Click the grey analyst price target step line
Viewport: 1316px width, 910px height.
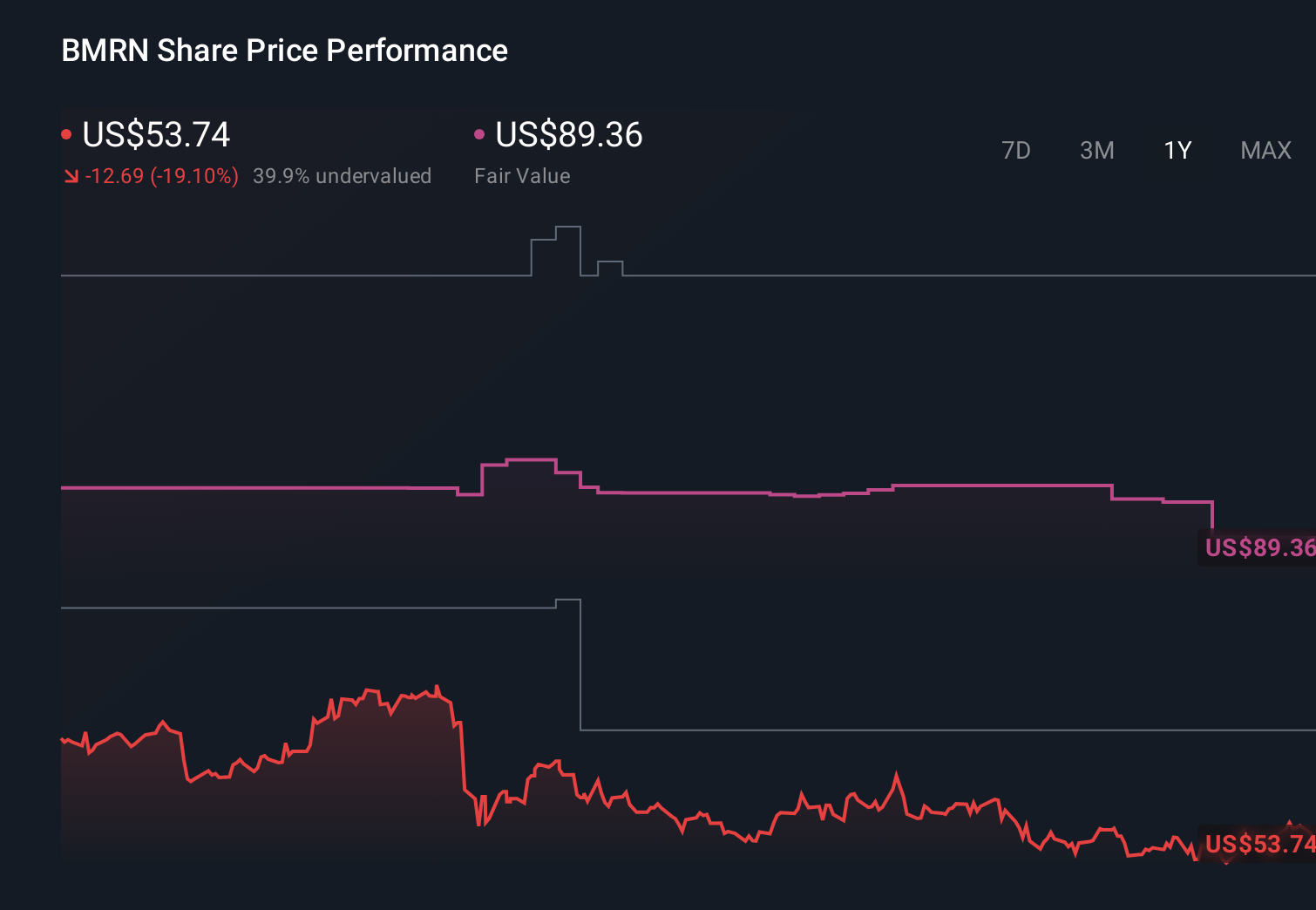click(784, 275)
